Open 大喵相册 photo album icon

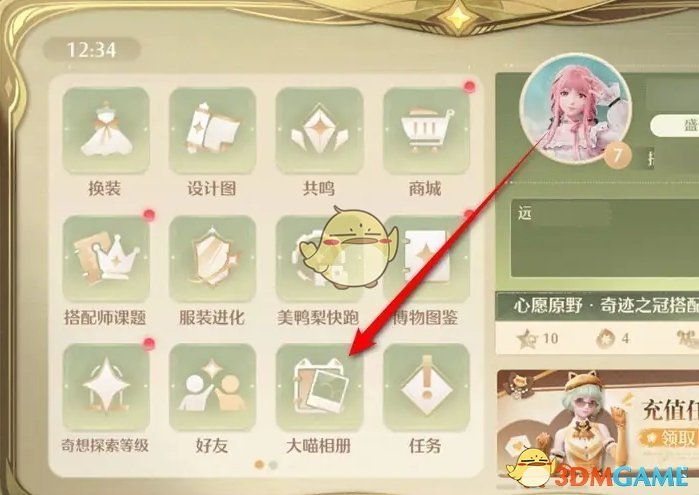pyautogui.click(x=319, y=387)
